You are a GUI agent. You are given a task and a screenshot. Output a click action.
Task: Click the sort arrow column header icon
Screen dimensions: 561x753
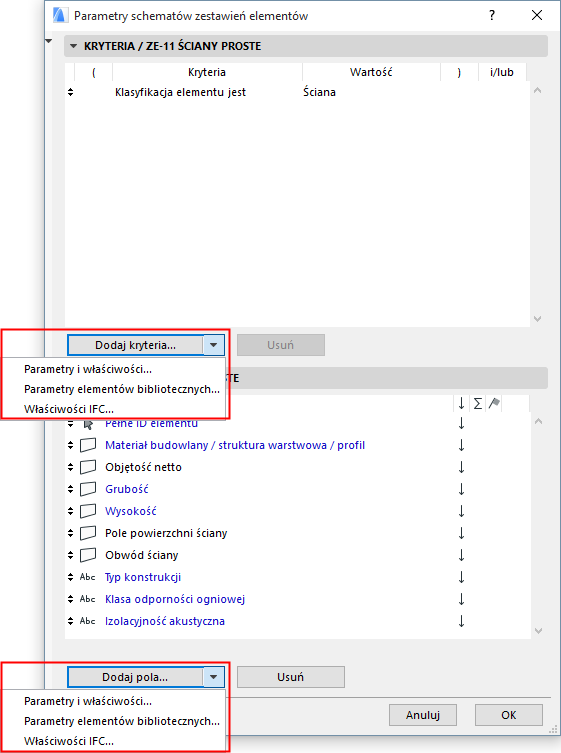point(462,403)
